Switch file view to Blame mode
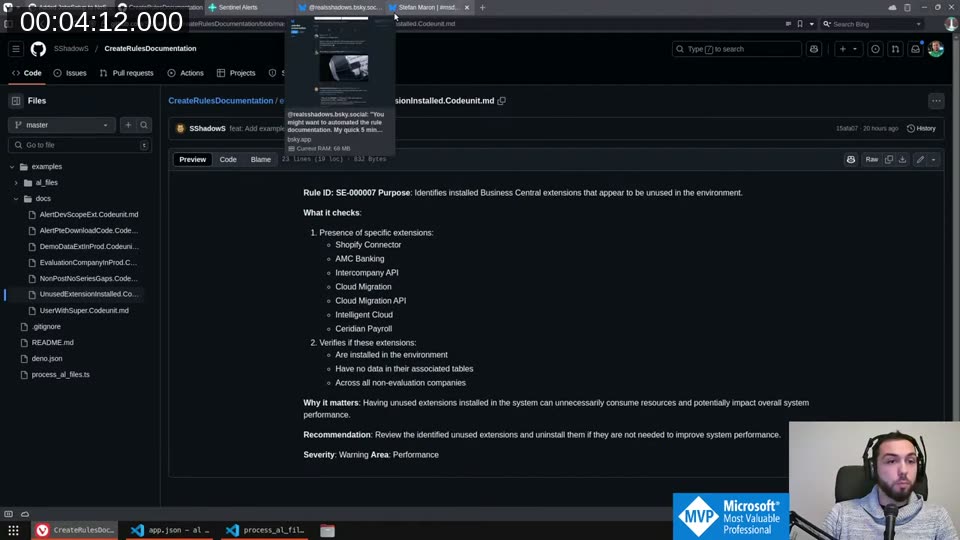Image resolution: width=960 pixels, height=540 pixels. [260, 160]
